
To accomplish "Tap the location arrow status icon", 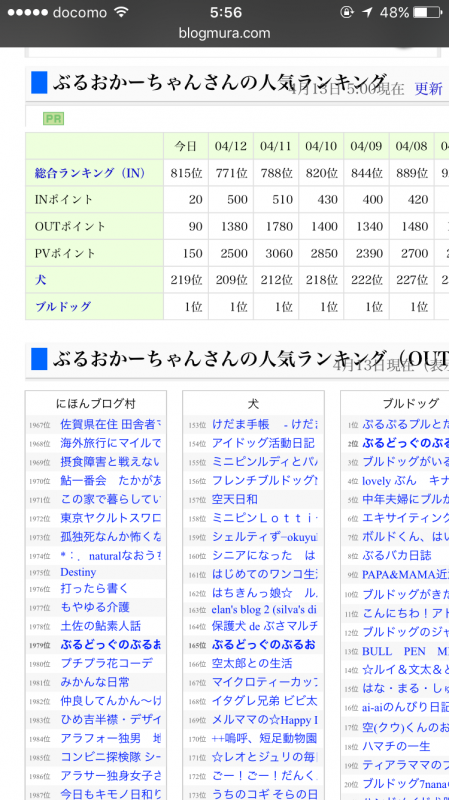I will click(x=367, y=12).
